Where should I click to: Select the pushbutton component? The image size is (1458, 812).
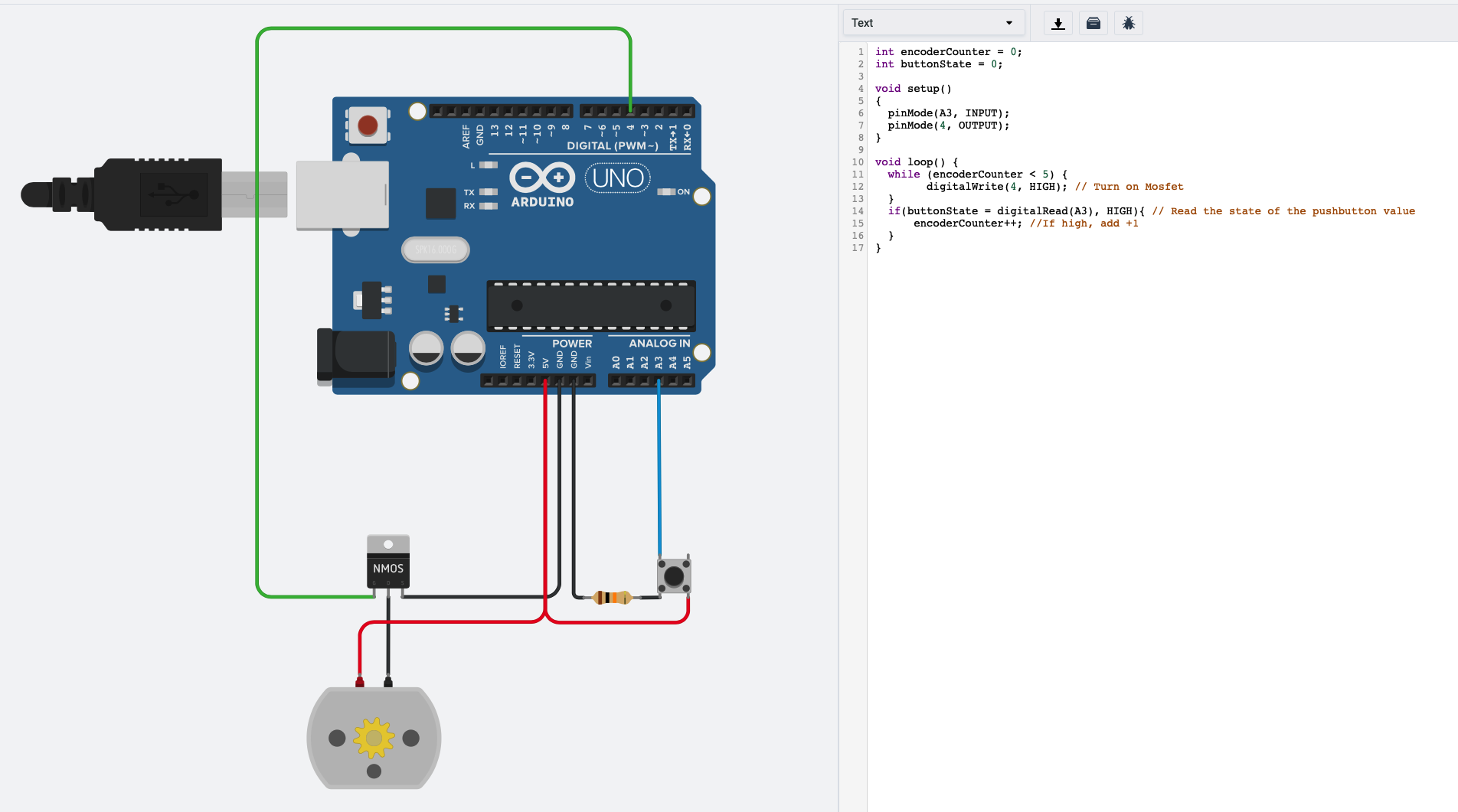coord(674,576)
